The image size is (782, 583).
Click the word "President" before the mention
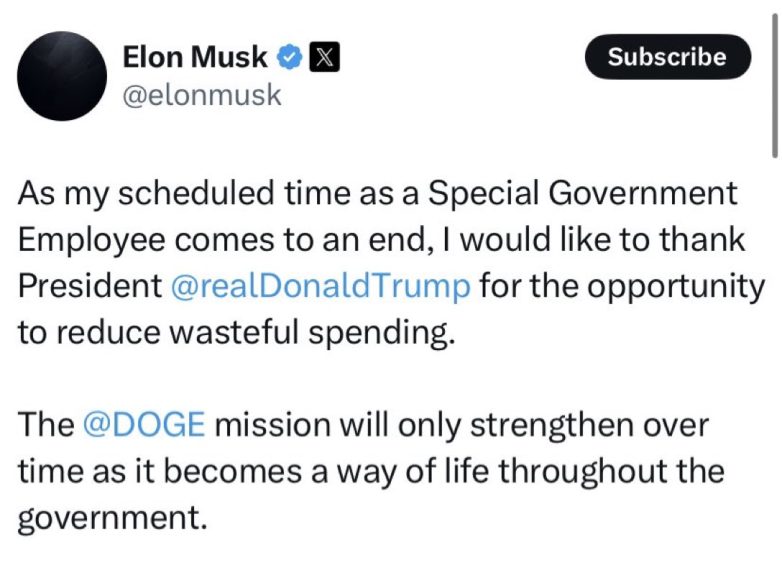point(90,286)
